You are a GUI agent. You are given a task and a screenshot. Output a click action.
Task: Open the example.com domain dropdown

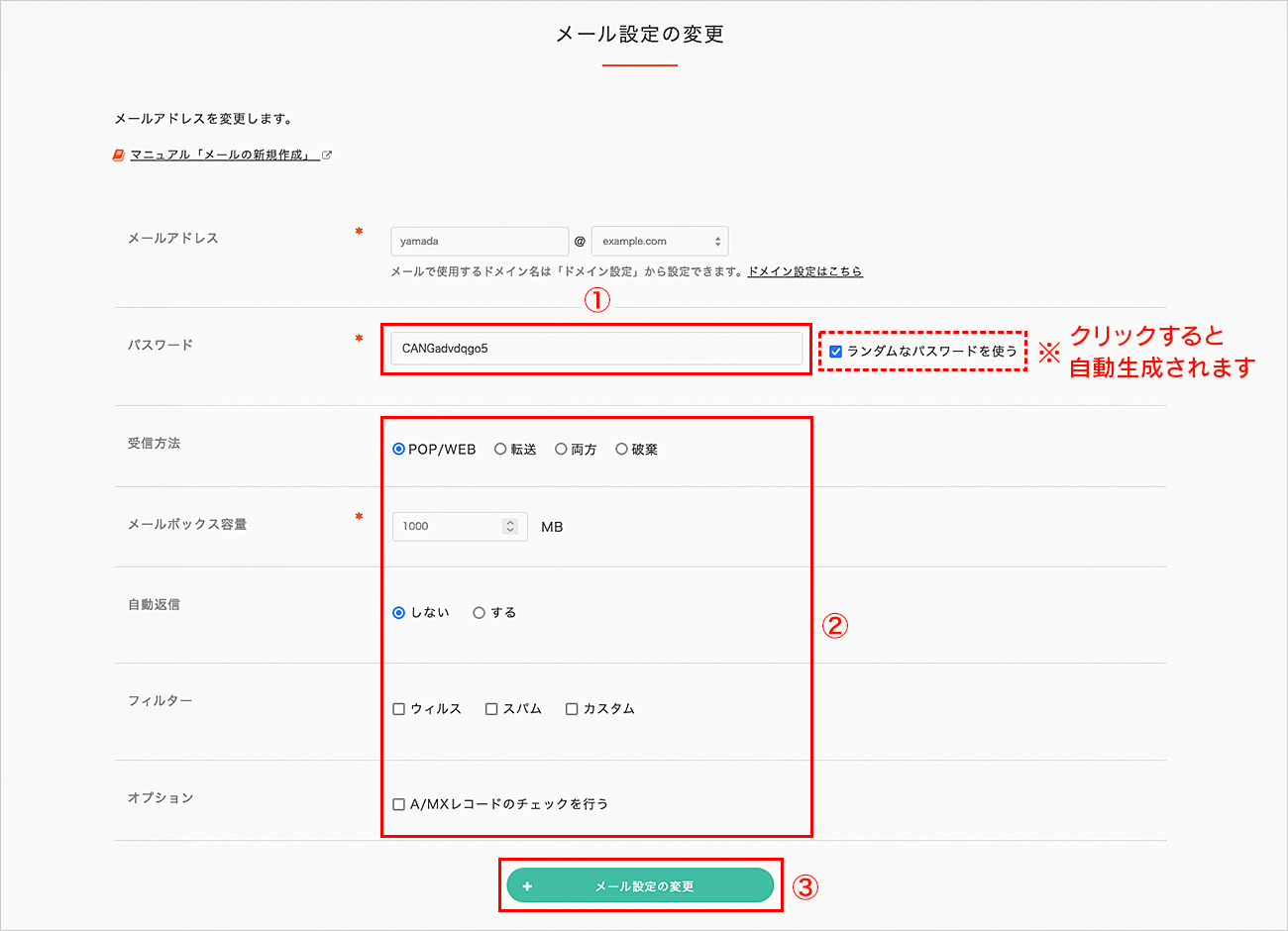tap(660, 241)
